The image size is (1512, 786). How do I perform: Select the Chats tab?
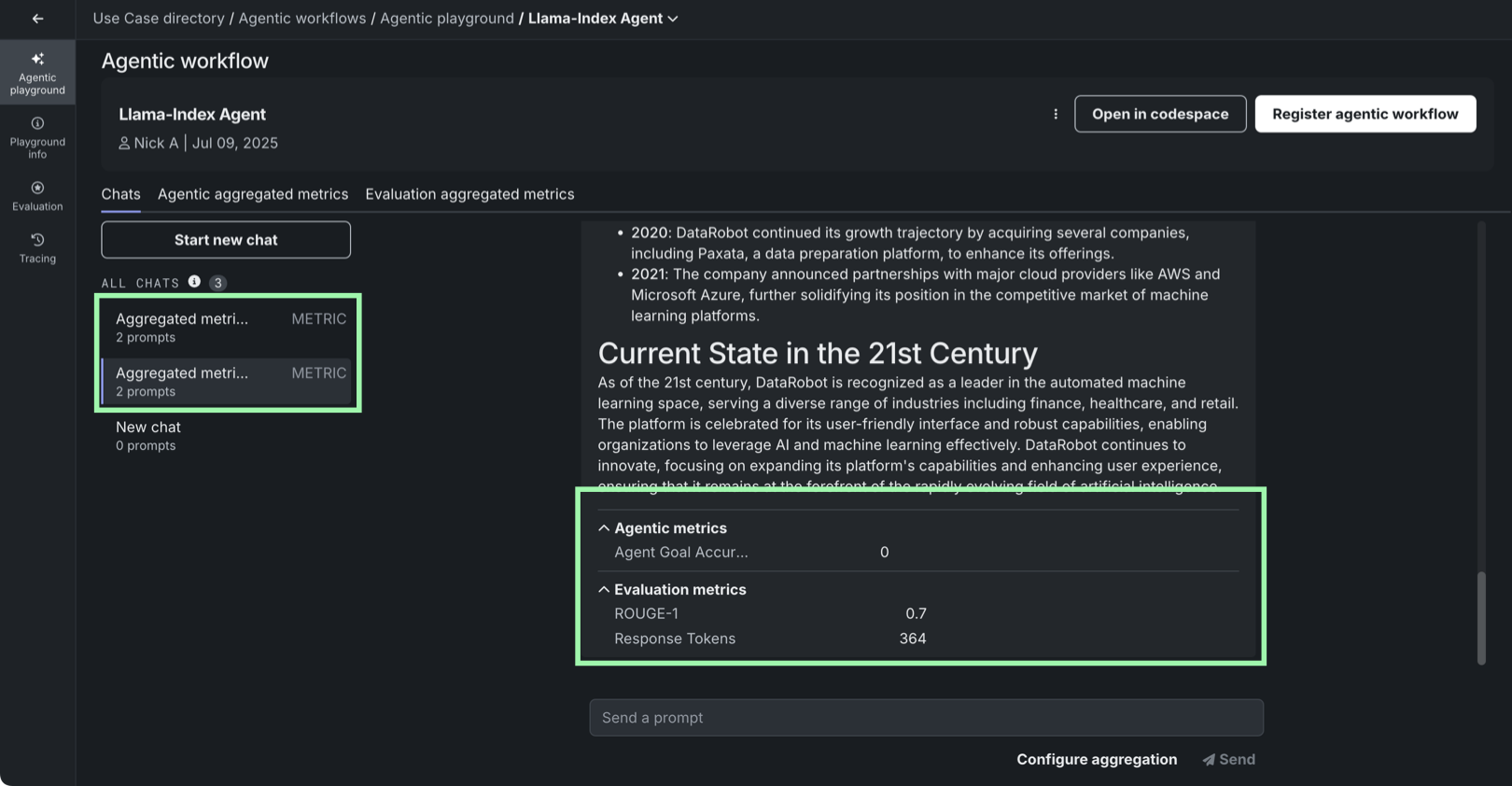[x=120, y=194]
